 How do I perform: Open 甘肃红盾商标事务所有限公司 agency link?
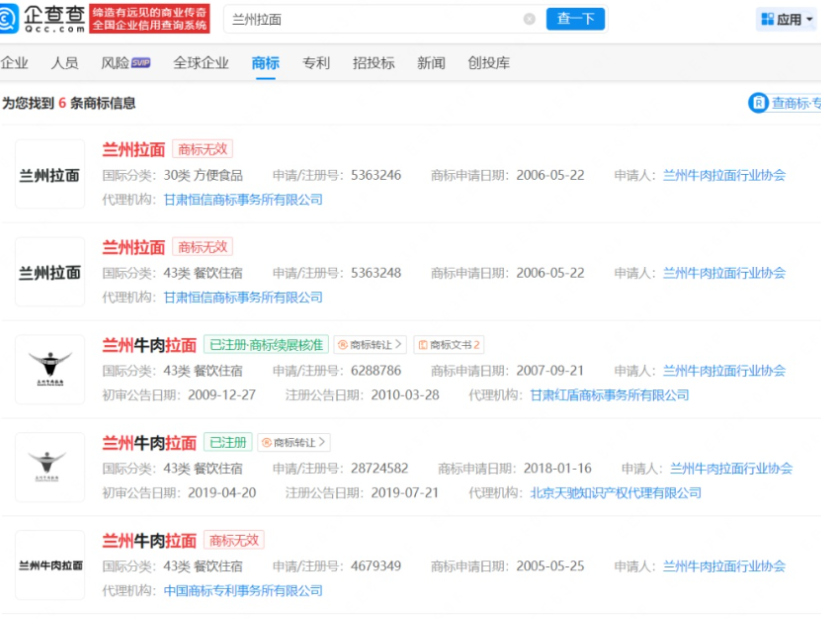[609, 395]
